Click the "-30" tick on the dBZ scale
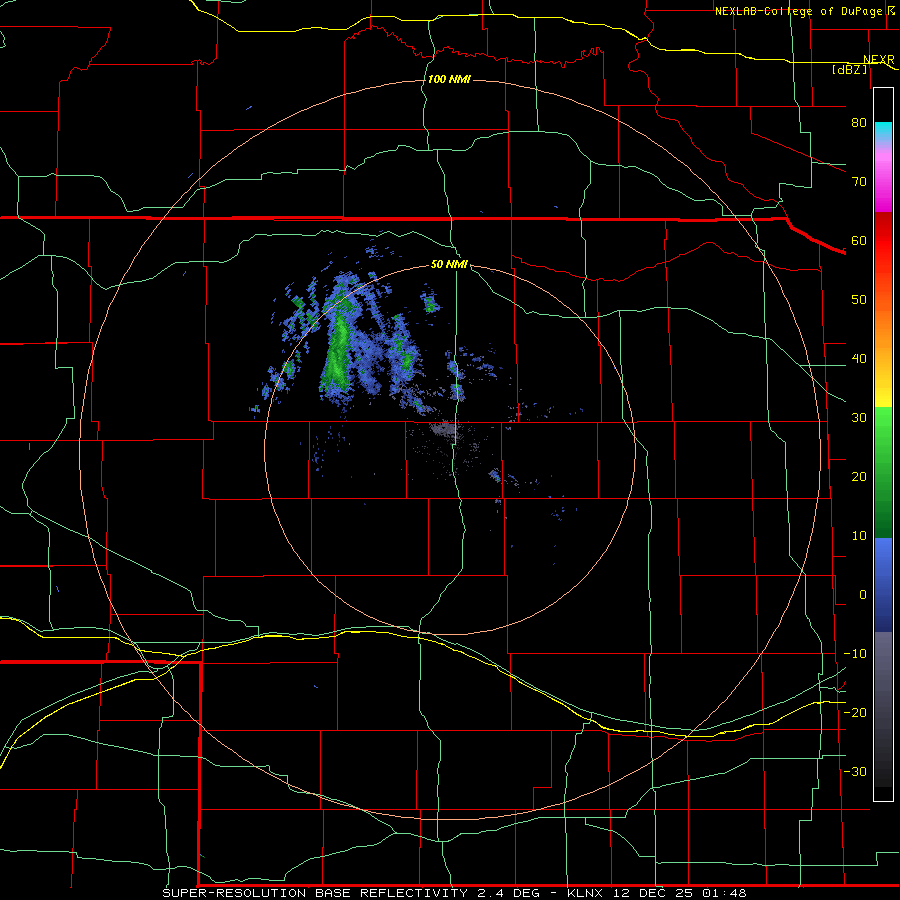This screenshot has height=900, width=900. point(855,771)
